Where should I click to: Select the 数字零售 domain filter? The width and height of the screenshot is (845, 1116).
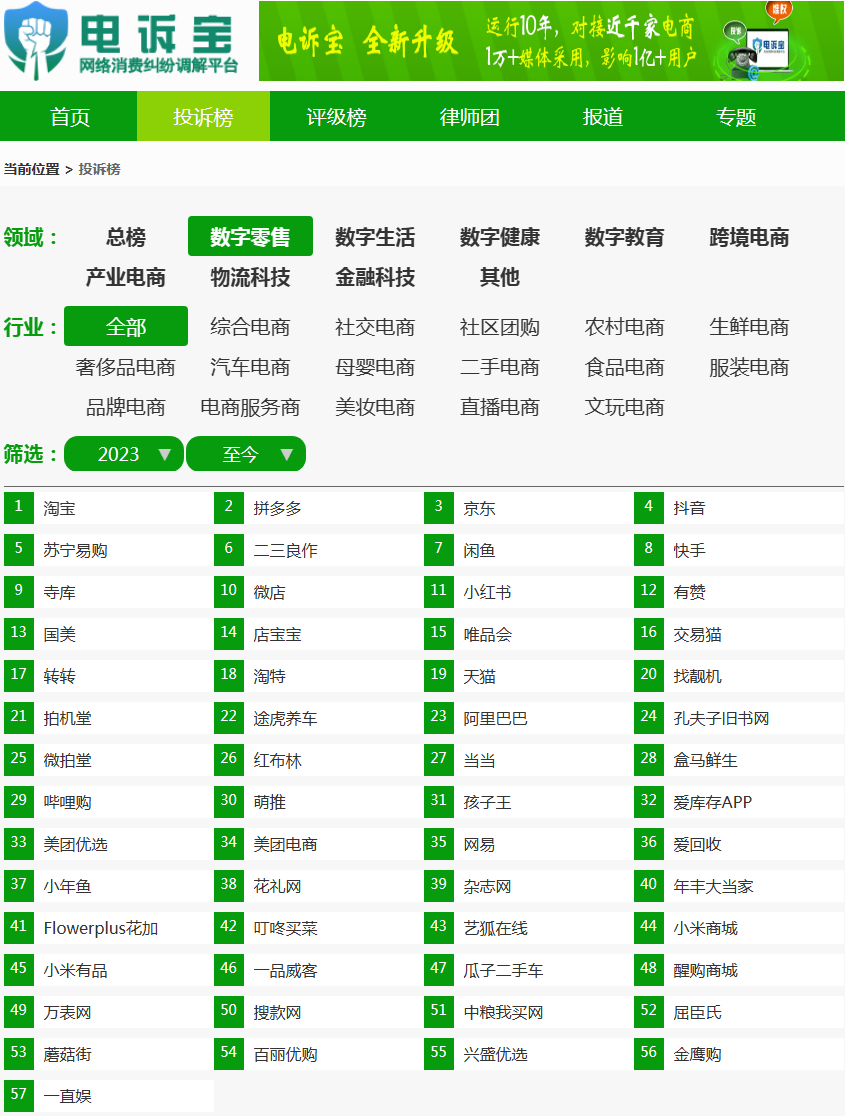[250, 236]
